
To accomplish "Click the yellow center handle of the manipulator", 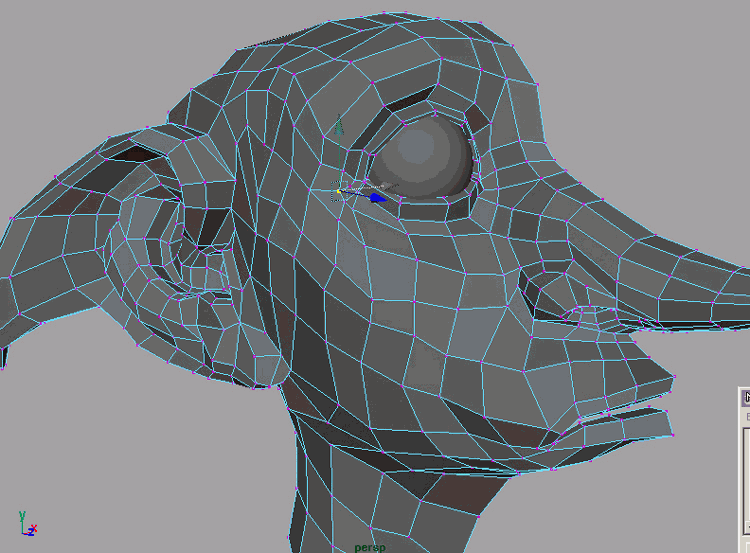I will (x=339, y=190).
